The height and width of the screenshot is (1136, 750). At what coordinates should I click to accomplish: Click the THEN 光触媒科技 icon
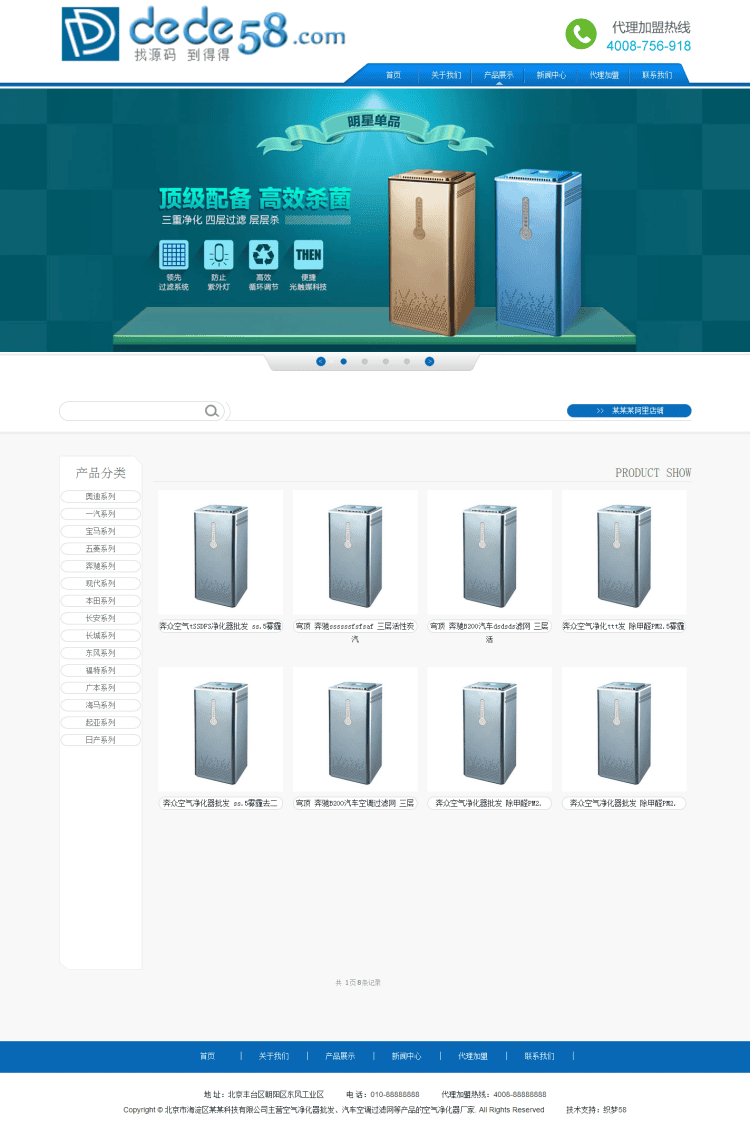308,254
